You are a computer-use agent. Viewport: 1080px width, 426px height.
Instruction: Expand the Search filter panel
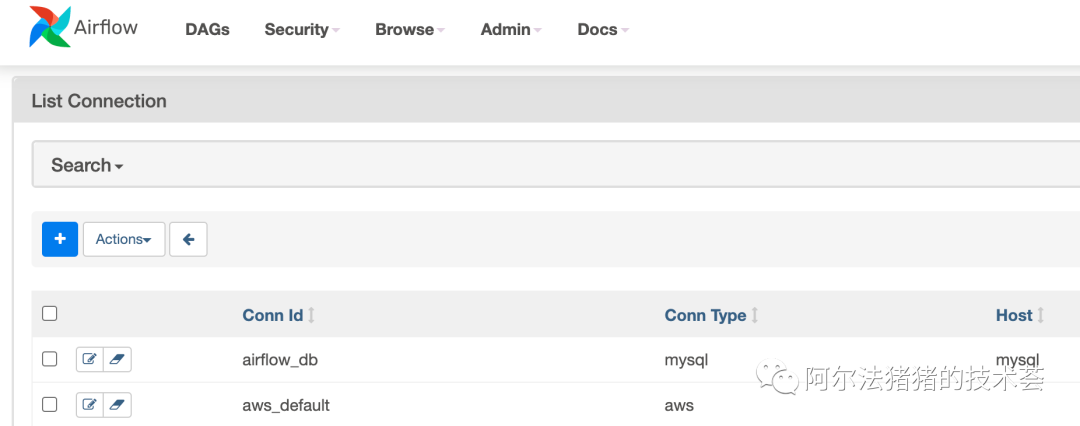(x=87, y=165)
